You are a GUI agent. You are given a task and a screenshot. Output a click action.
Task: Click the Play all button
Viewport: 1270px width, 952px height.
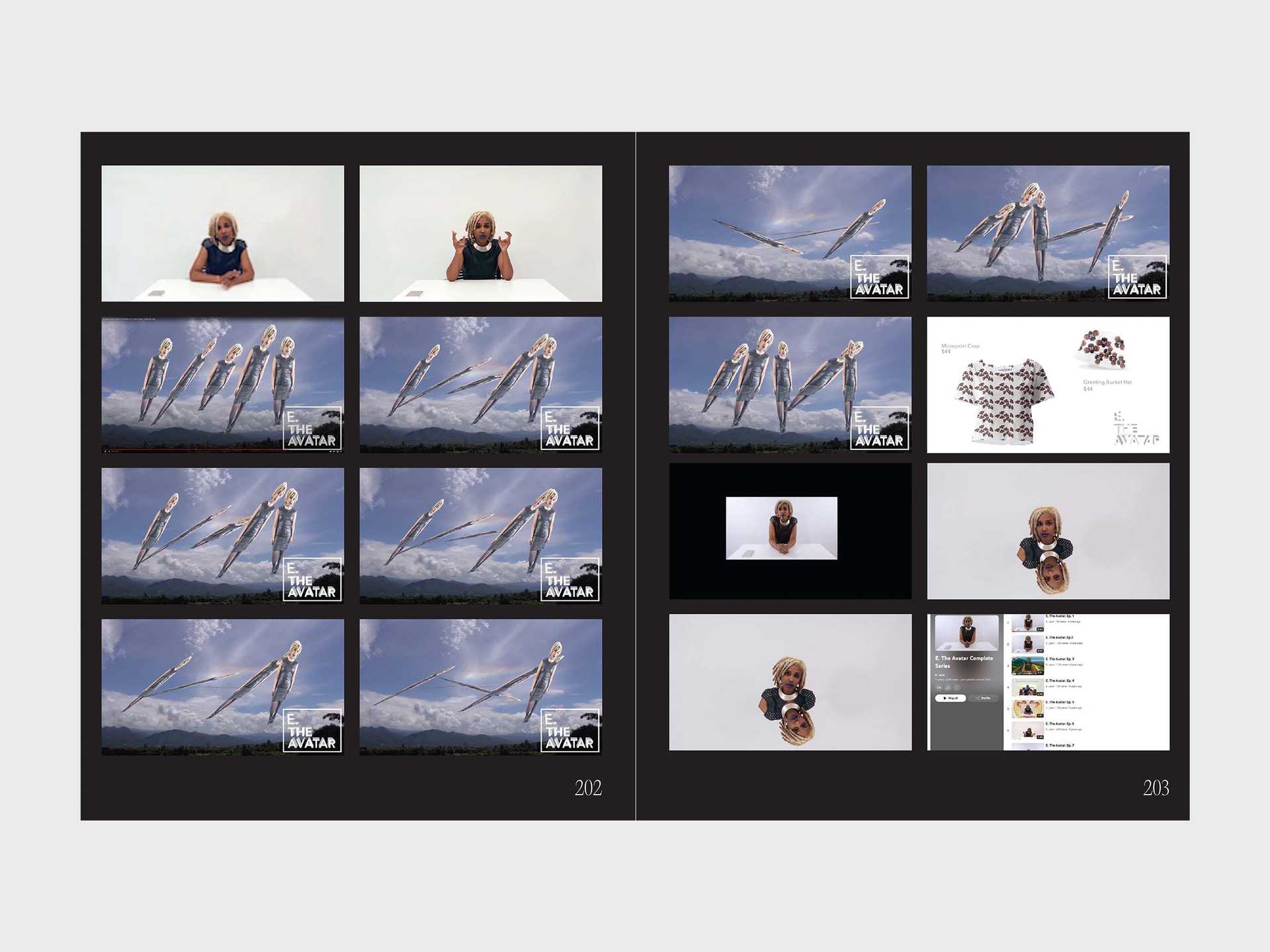coord(950,698)
